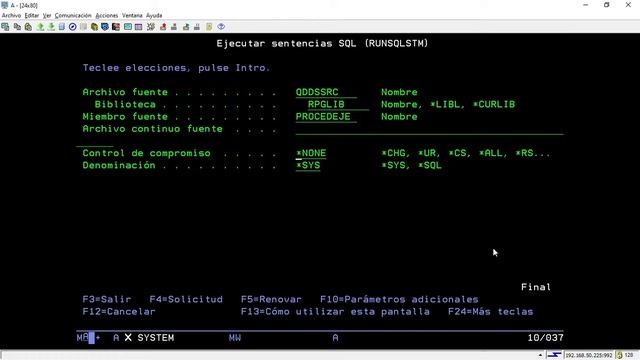640x360 pixels.
Task: Open the Editar menu
Action: (31, 16)
